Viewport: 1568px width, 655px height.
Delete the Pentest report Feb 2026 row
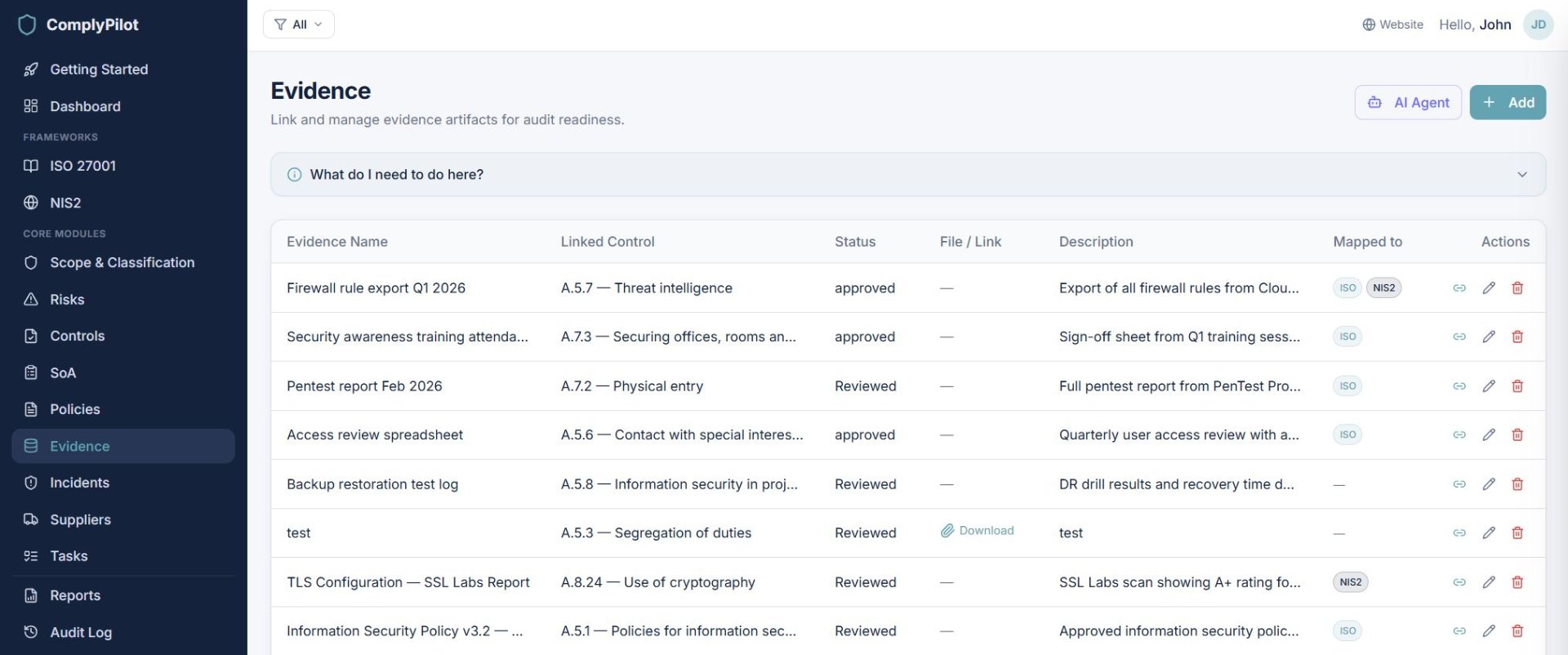pos(1517,386)
